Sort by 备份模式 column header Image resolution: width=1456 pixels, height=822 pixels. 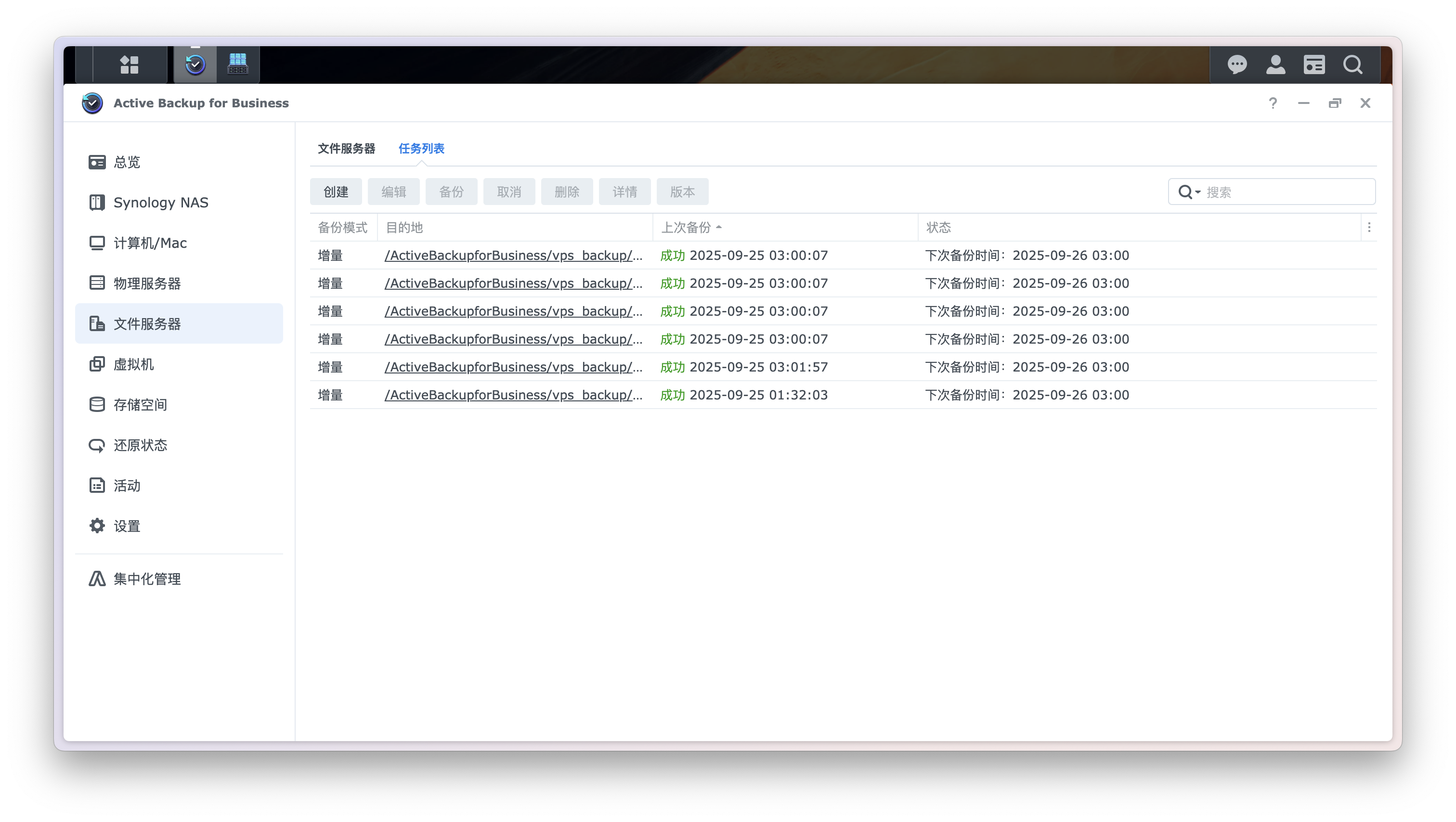point(343,227)
